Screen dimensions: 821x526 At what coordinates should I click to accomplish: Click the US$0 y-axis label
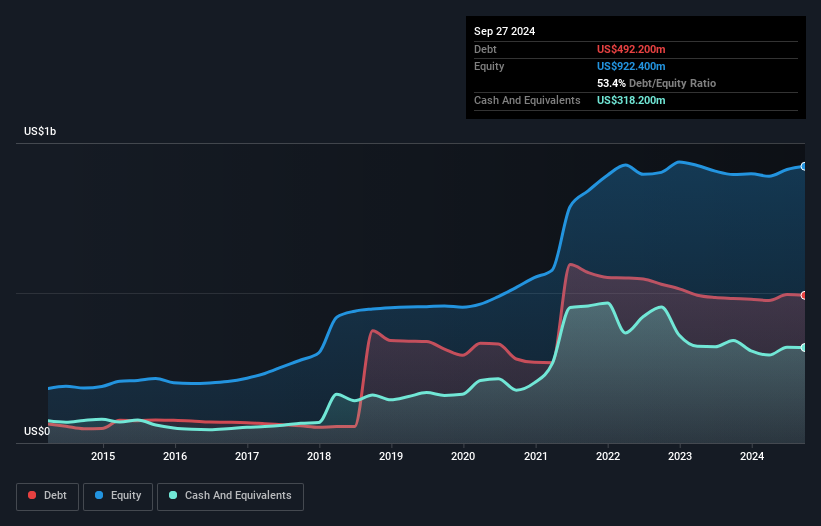(x=37, y=431)
